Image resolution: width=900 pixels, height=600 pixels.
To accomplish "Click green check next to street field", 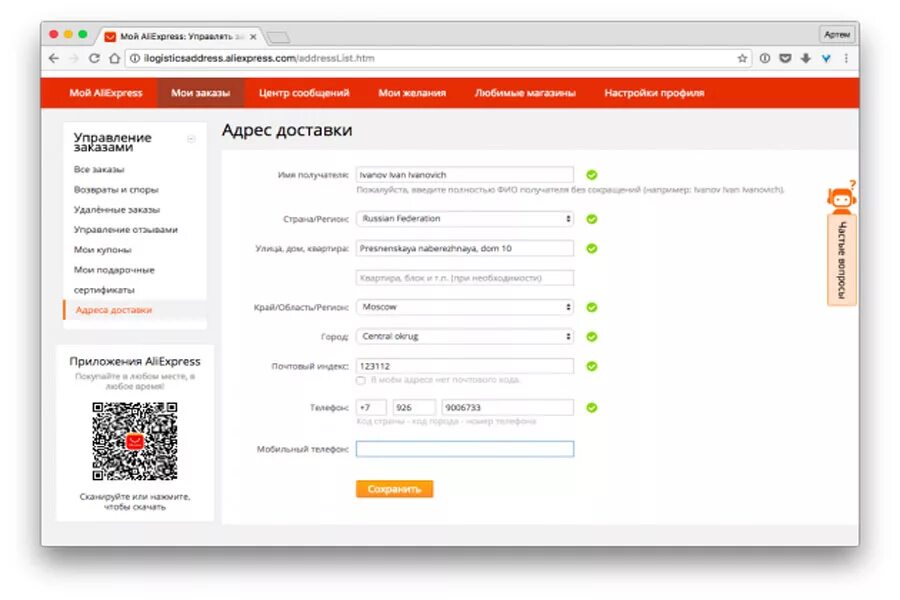I will coord(592,249).
